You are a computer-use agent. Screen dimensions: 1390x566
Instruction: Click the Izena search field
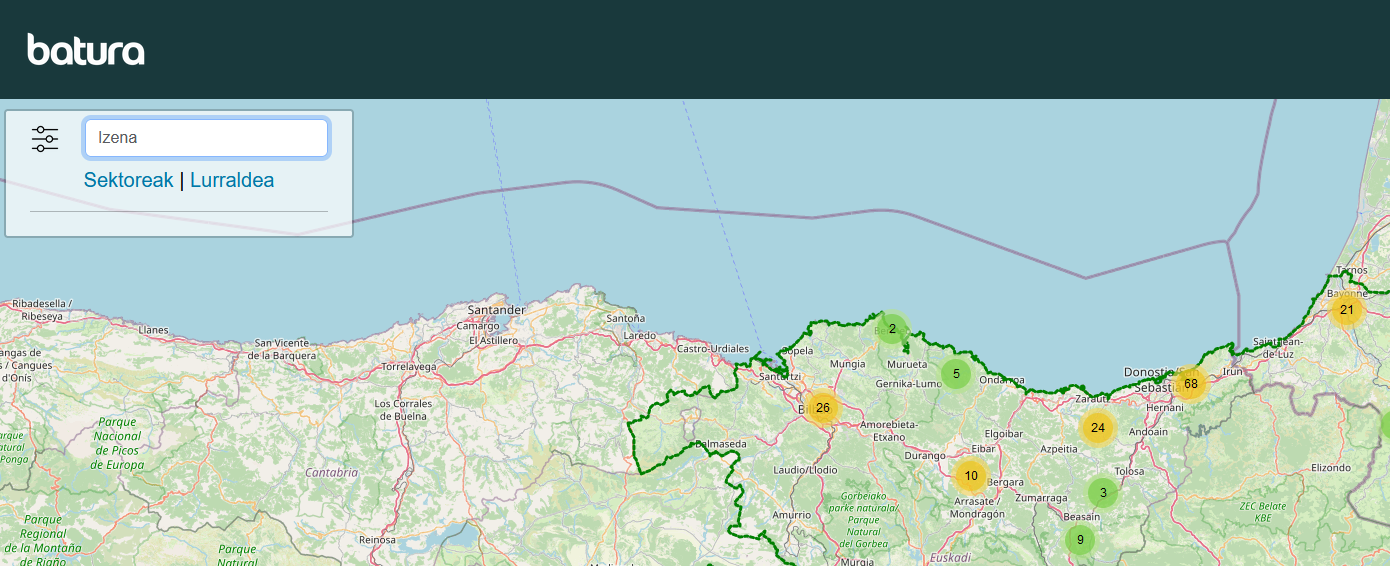(206, 138)
